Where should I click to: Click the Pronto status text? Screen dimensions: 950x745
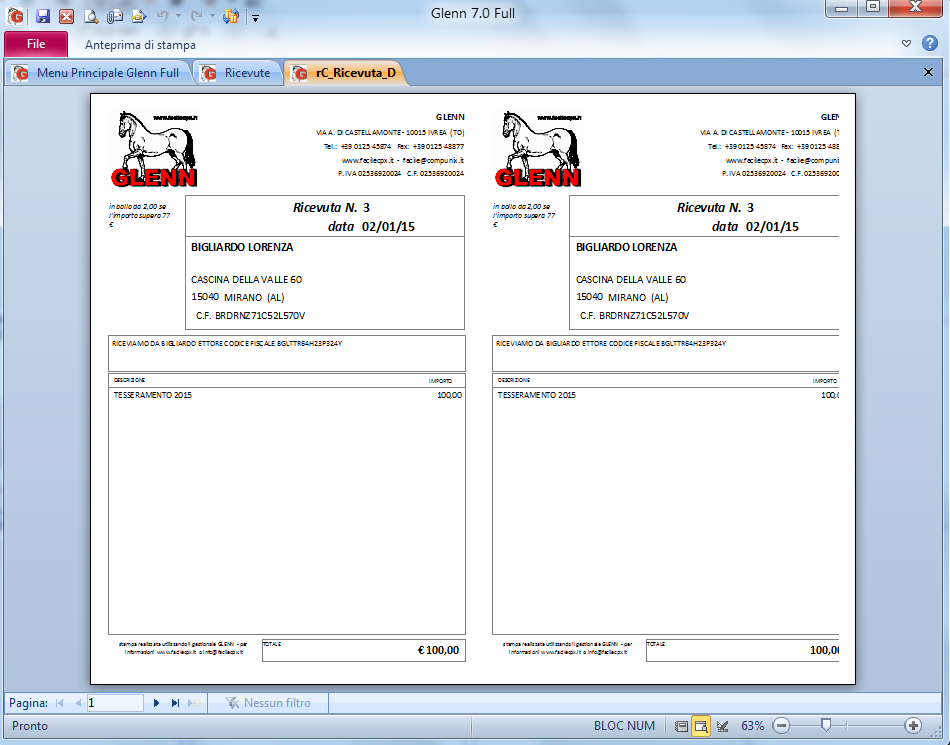30,726
